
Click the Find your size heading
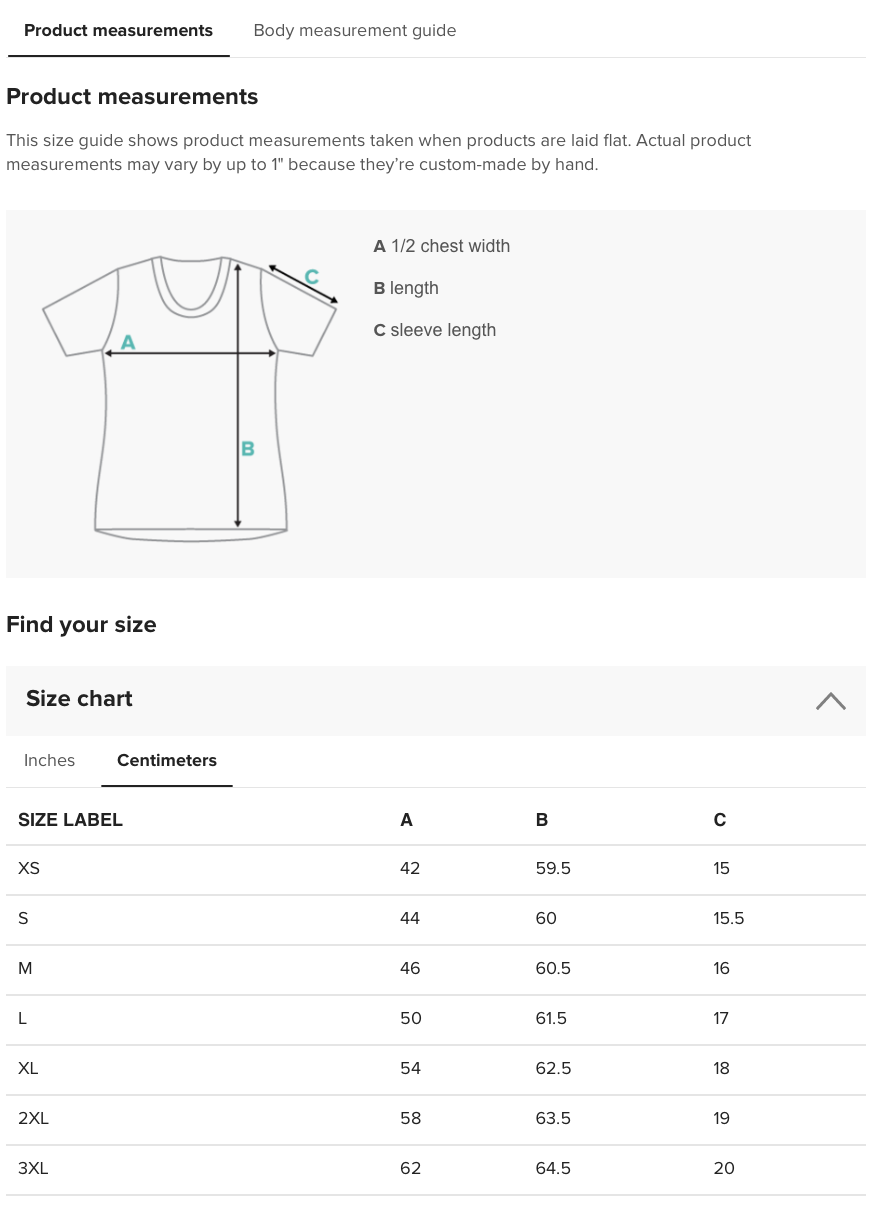(x=81, y=625)
